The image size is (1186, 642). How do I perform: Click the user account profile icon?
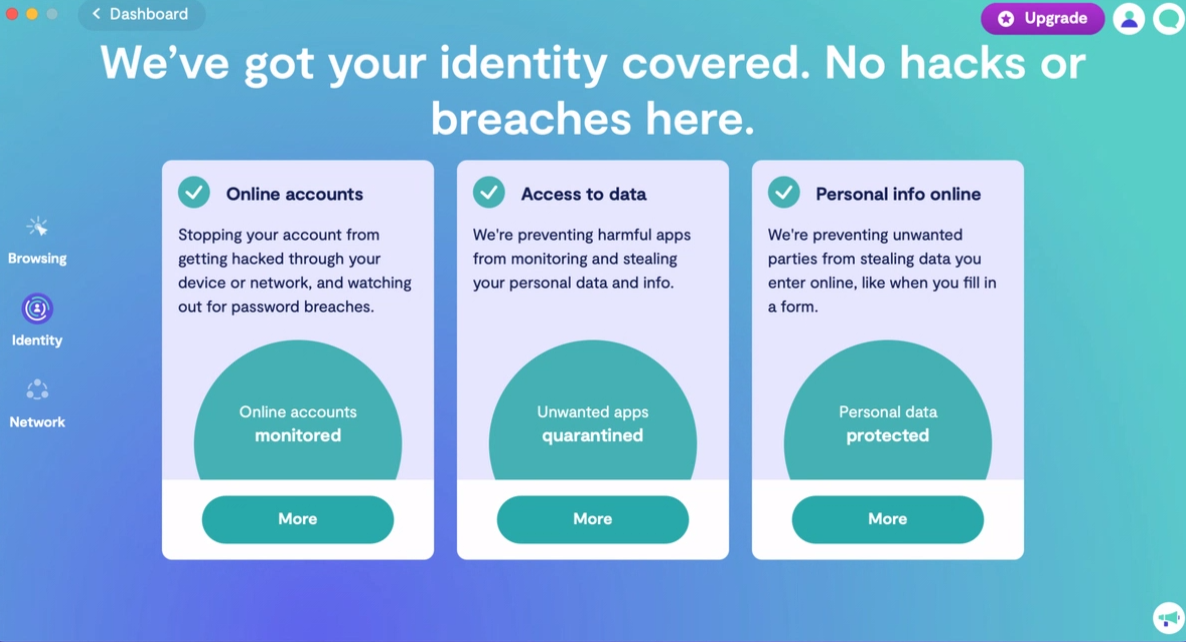pos(1129,19)
